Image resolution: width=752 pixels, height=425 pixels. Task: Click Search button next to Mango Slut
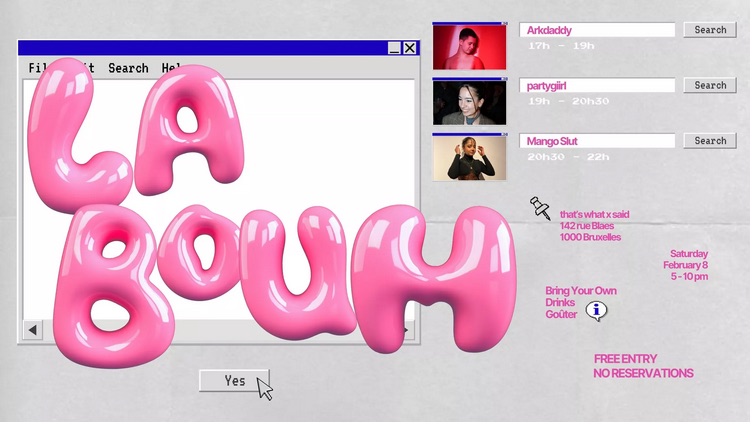710,141
